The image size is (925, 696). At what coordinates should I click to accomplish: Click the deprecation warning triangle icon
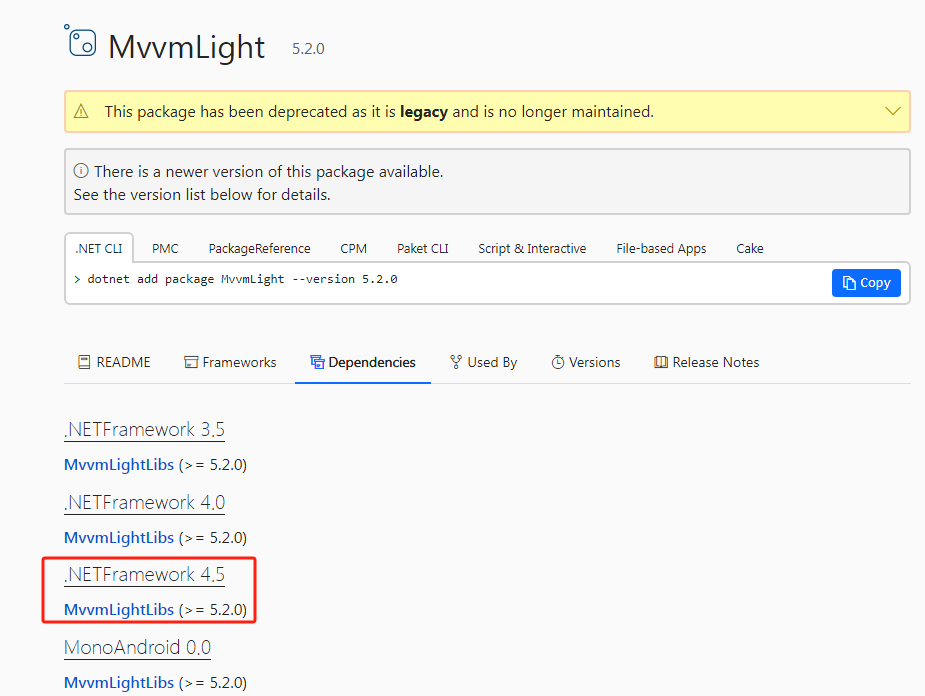81,111
